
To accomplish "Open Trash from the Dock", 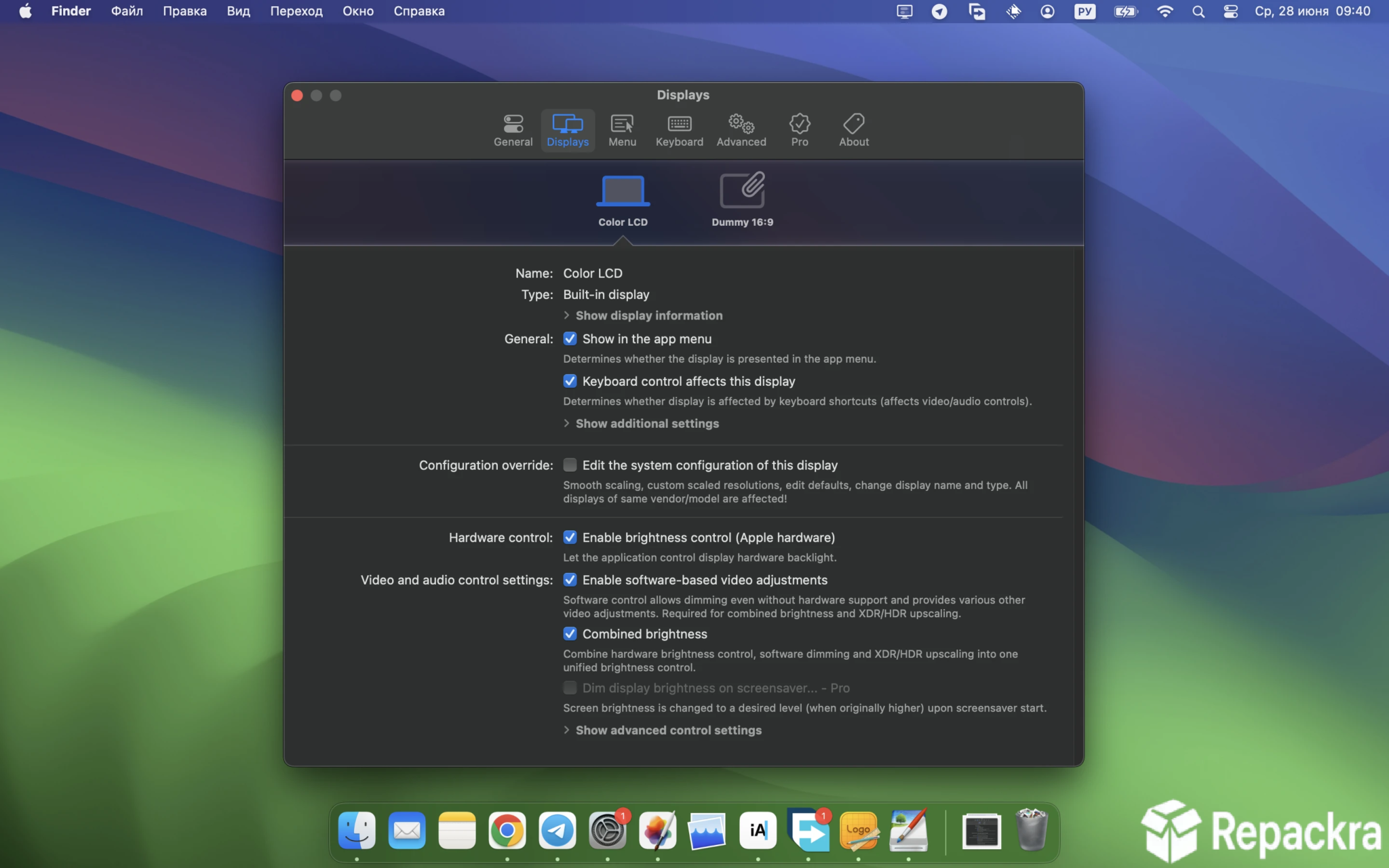I will click(x=1032, y=829).
